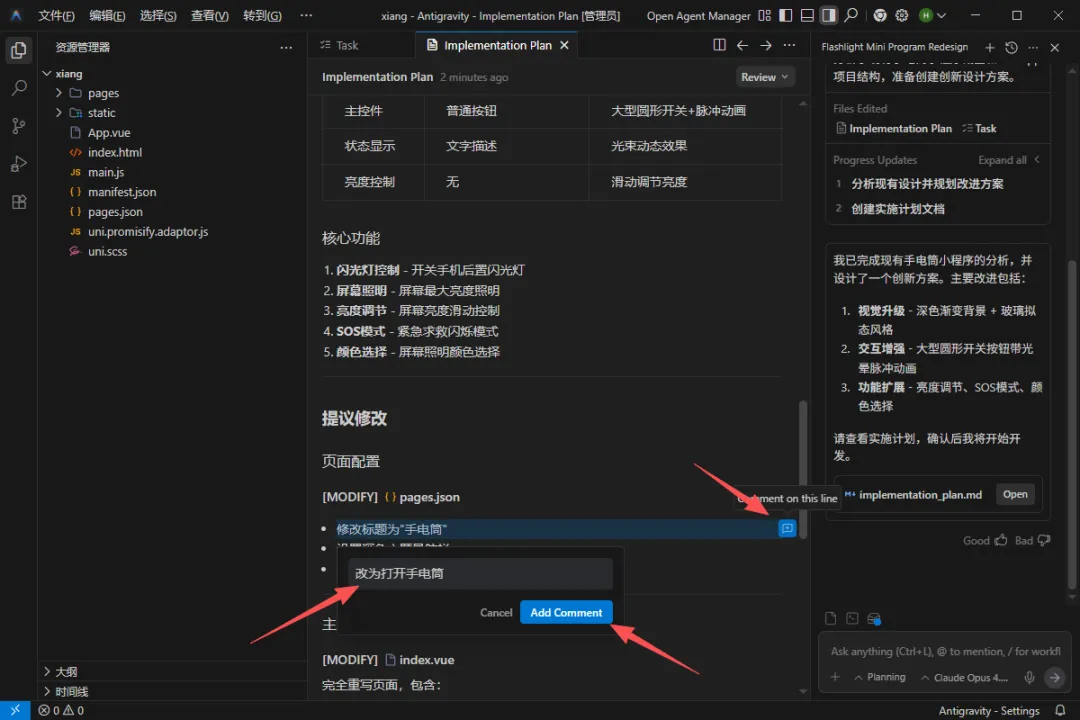Click the search icon in activity bar
The height and width of the screenshot is (720, 1080).
18,88
